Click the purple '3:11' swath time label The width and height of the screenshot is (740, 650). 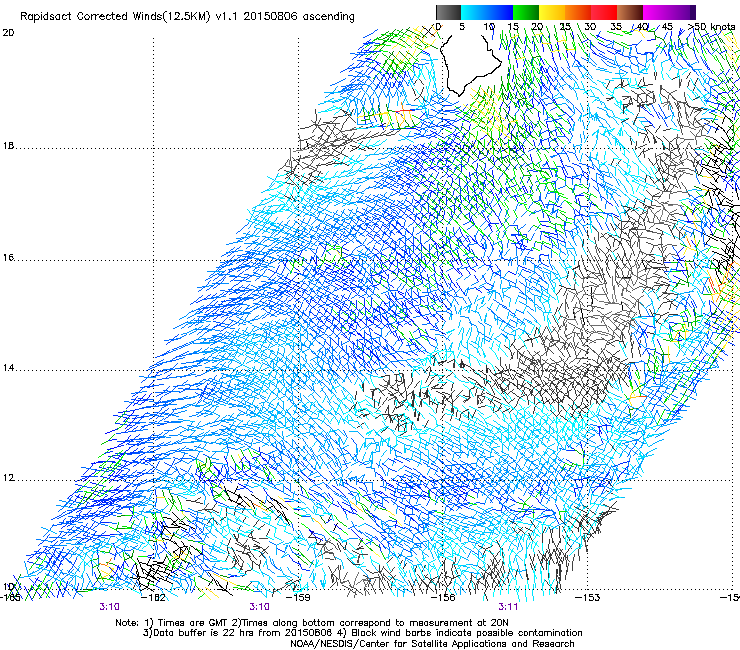coord(508,607)
